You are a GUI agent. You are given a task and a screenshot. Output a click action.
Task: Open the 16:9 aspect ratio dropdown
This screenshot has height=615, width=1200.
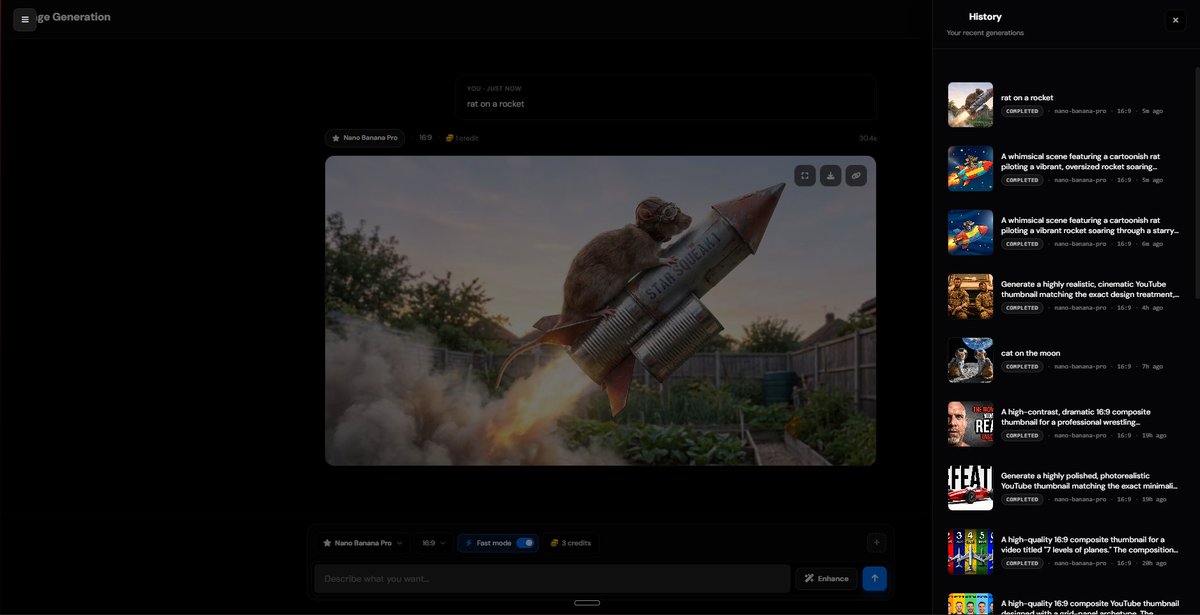coord(433,543)
